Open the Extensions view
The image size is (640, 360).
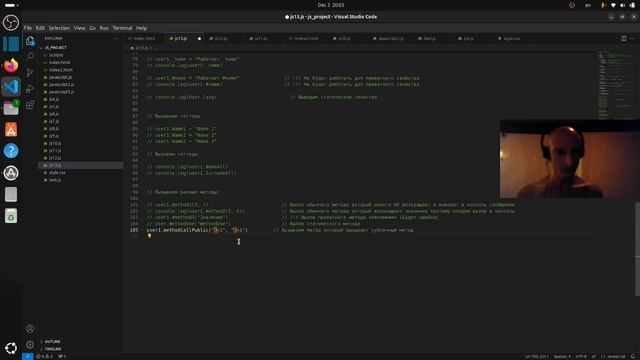(x=30, y=105)
